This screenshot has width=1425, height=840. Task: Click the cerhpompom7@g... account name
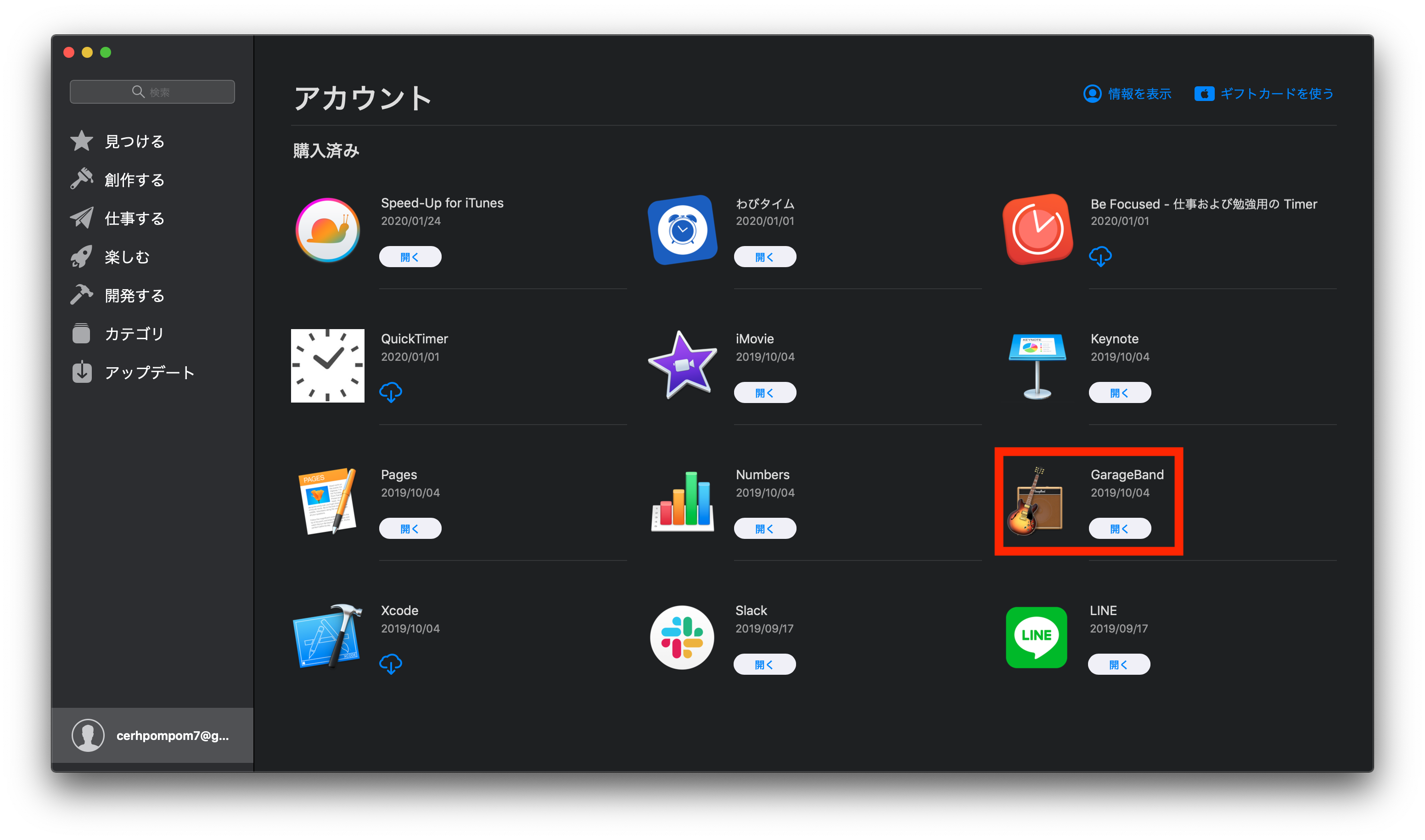tap(172, 735)
